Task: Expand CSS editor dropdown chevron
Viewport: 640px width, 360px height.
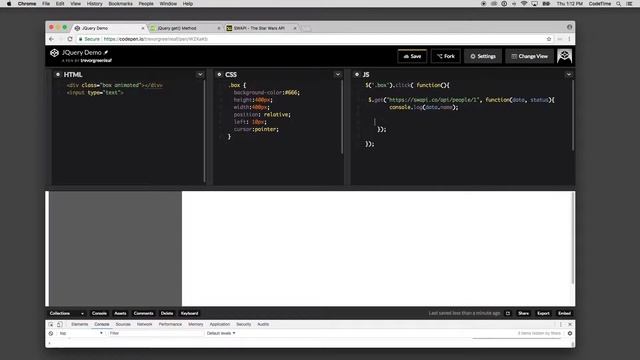Action: point(338,74)
